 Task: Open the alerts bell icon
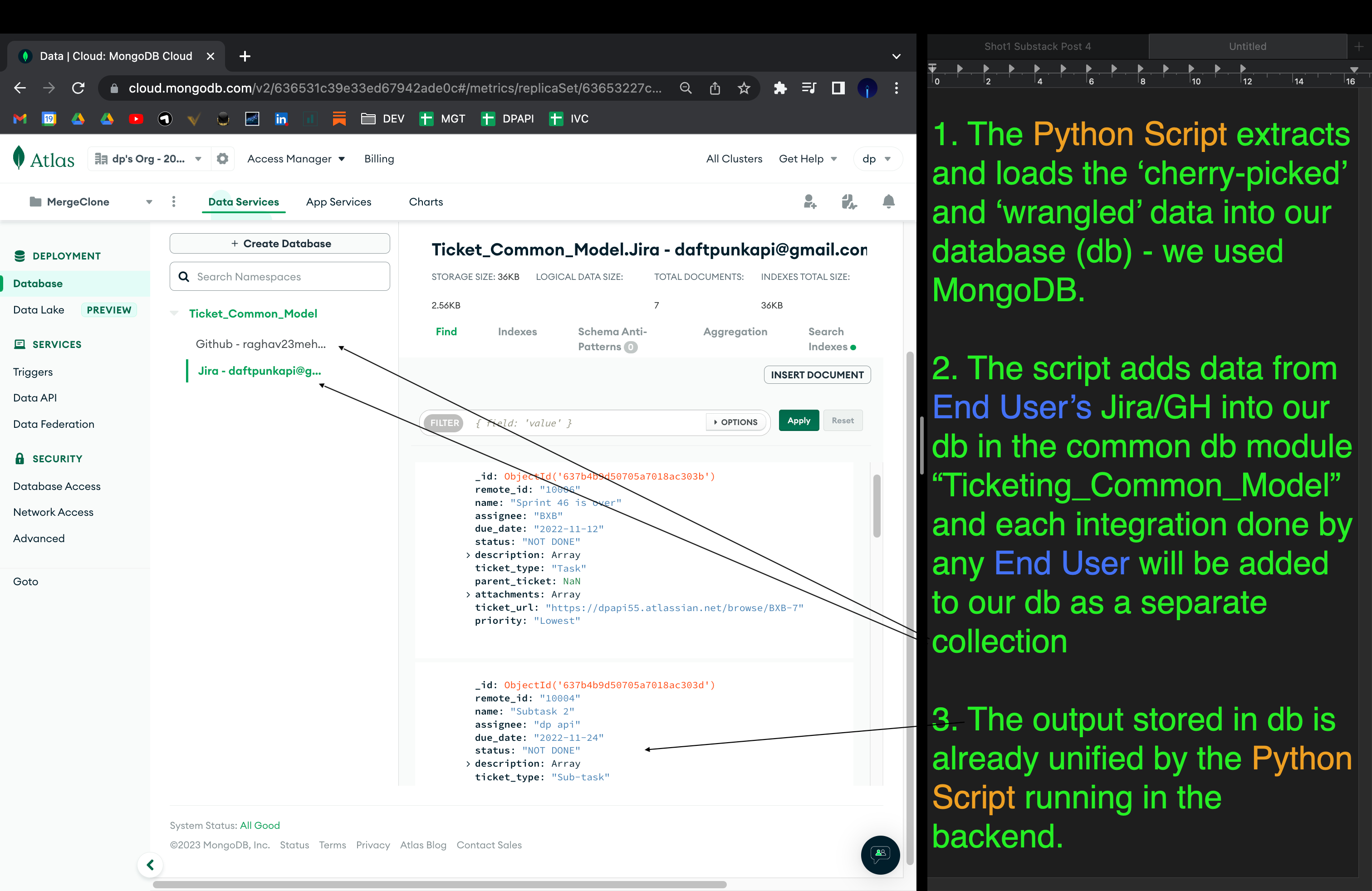888,202
